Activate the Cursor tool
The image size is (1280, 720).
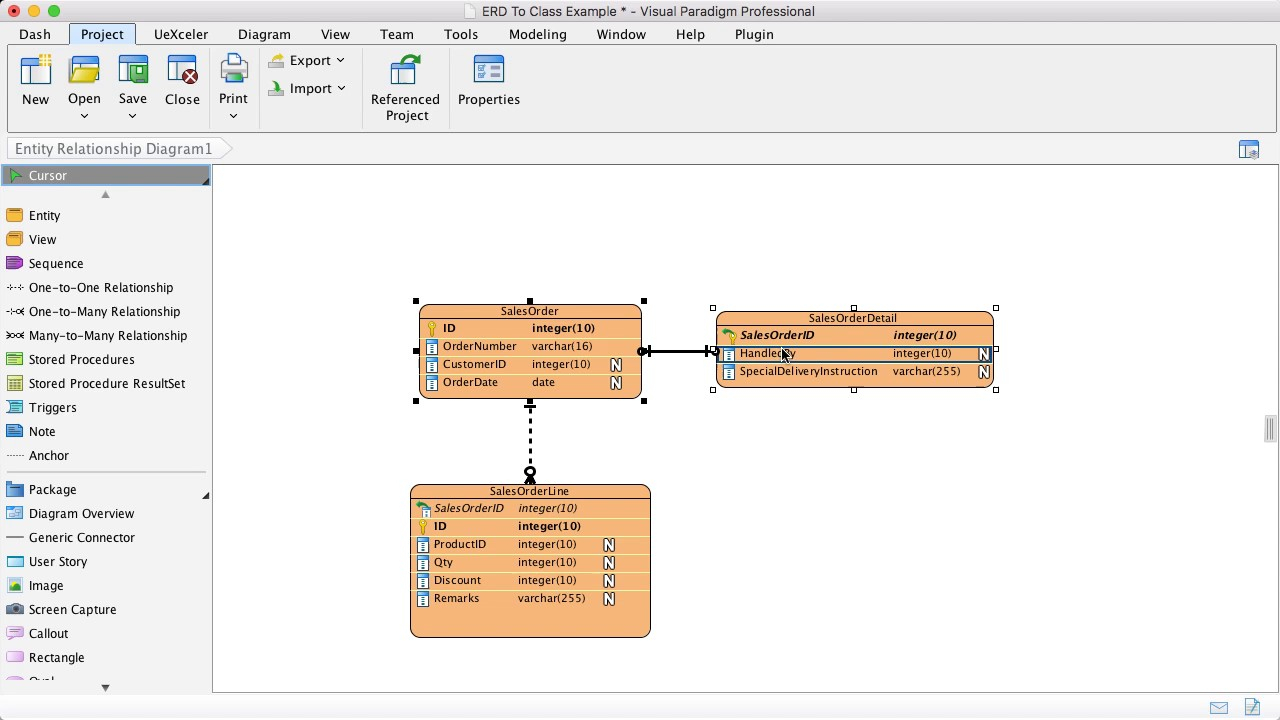pyautogui.click(x=47, y=175)
